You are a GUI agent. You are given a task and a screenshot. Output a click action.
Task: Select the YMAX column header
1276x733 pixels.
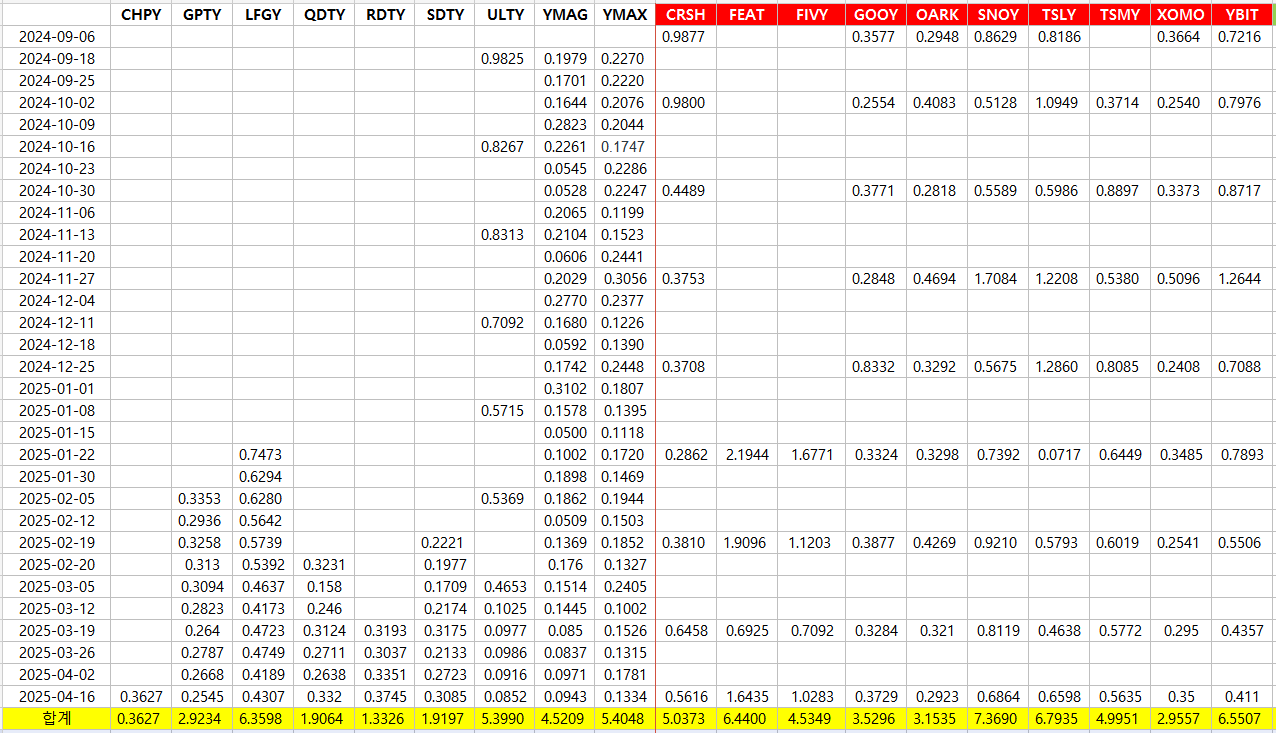625,14
